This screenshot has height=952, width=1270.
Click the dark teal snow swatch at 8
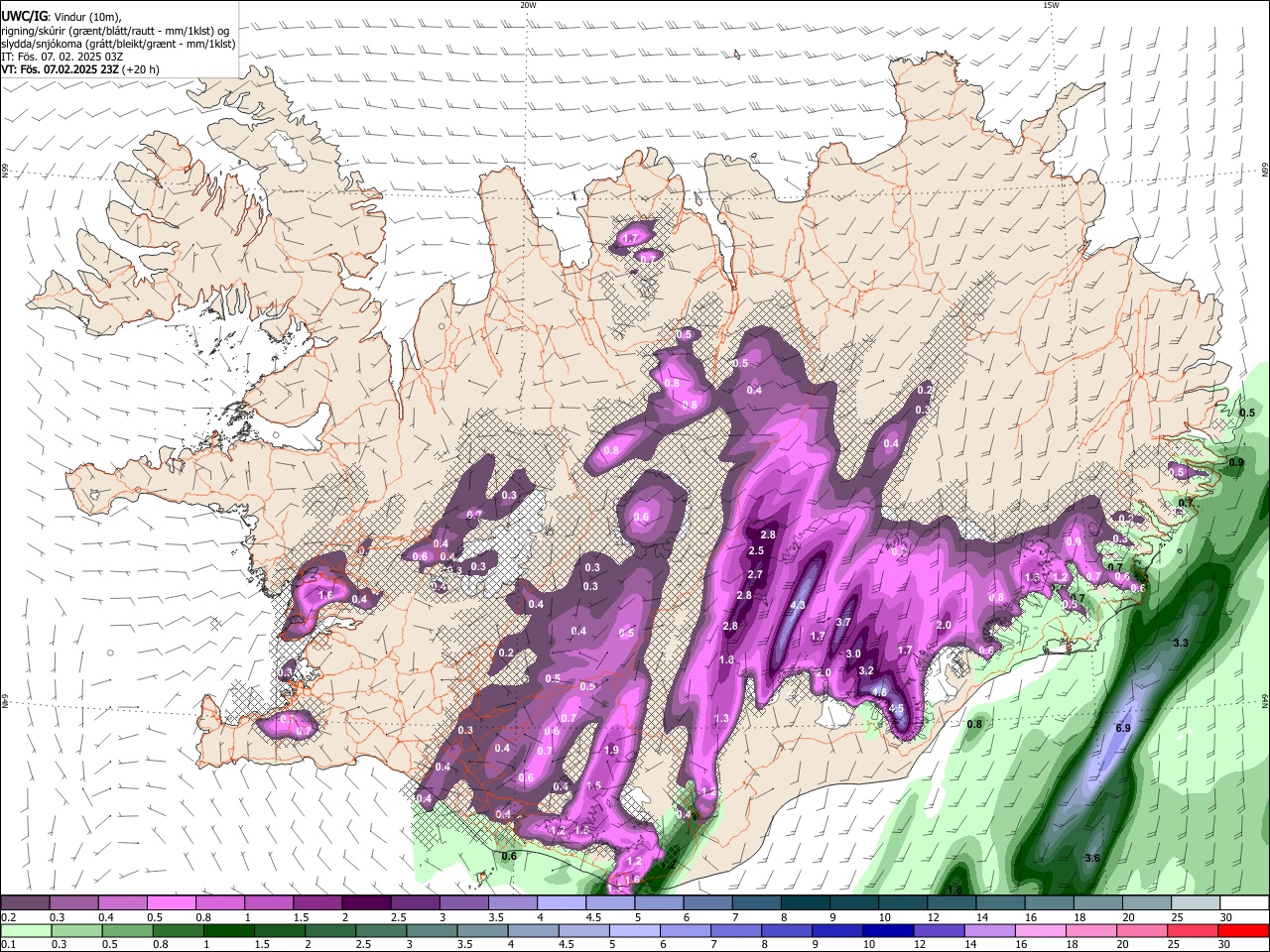805,903
